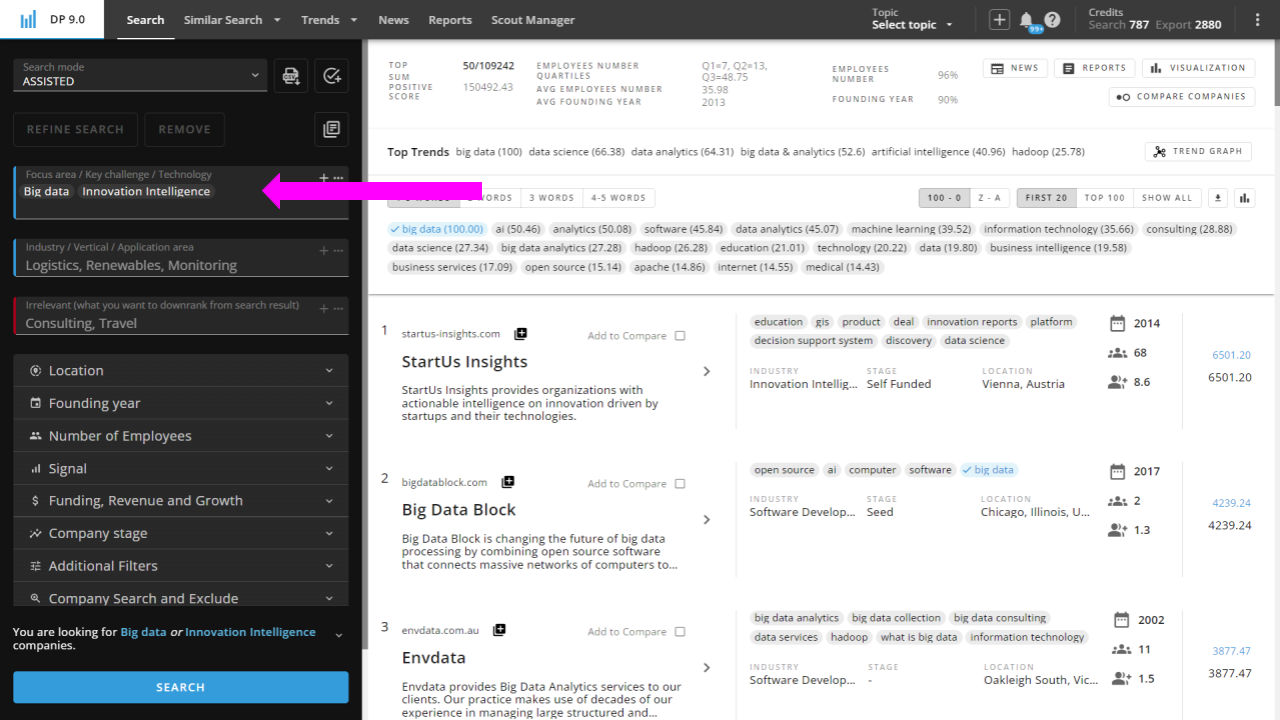Deselect the big data (100.00) keyword chip

click(437, 229)
